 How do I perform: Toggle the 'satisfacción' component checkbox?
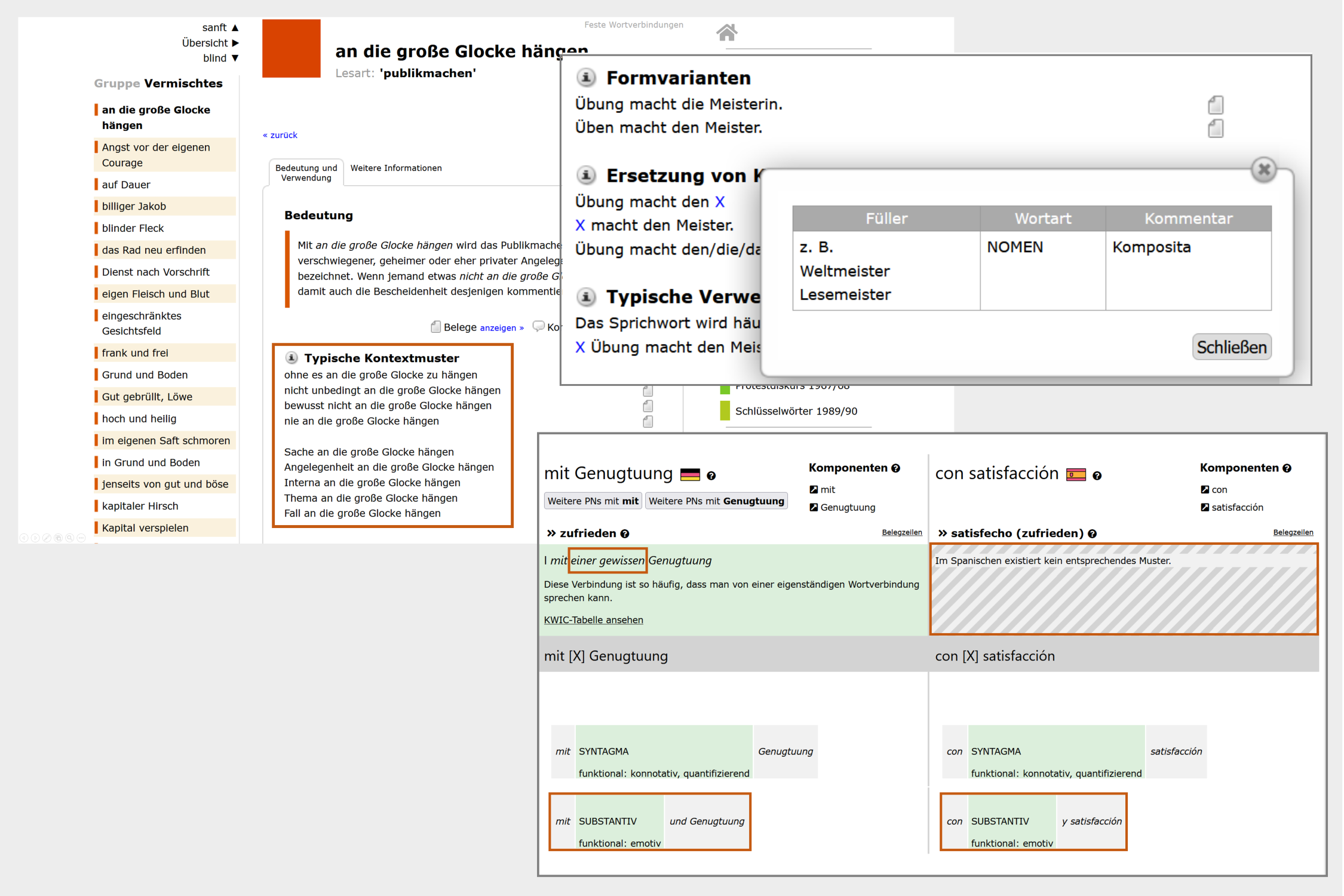point(1205,507)
